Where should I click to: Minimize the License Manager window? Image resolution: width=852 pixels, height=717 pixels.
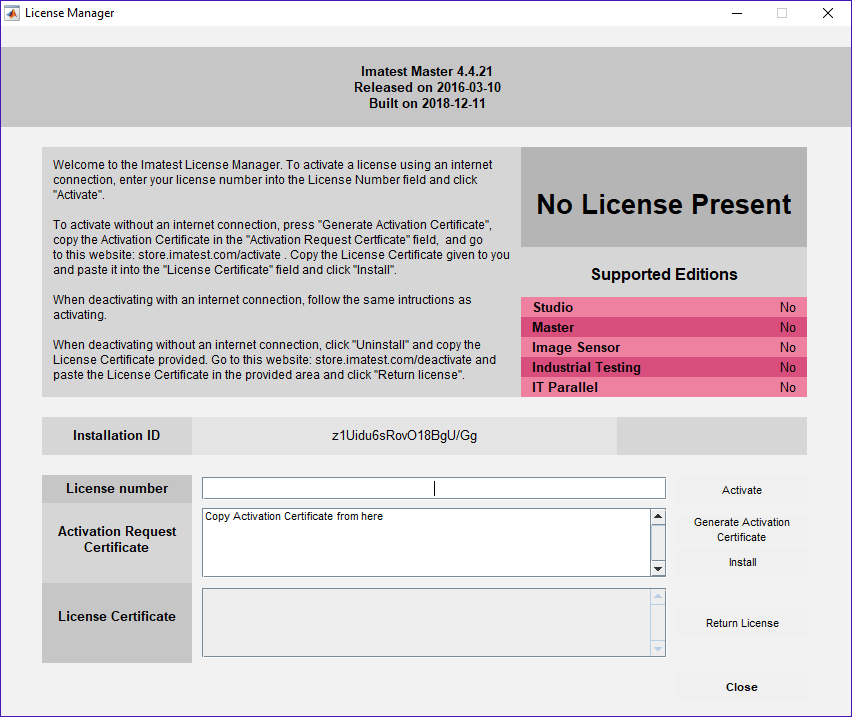[x=737, y=13]
